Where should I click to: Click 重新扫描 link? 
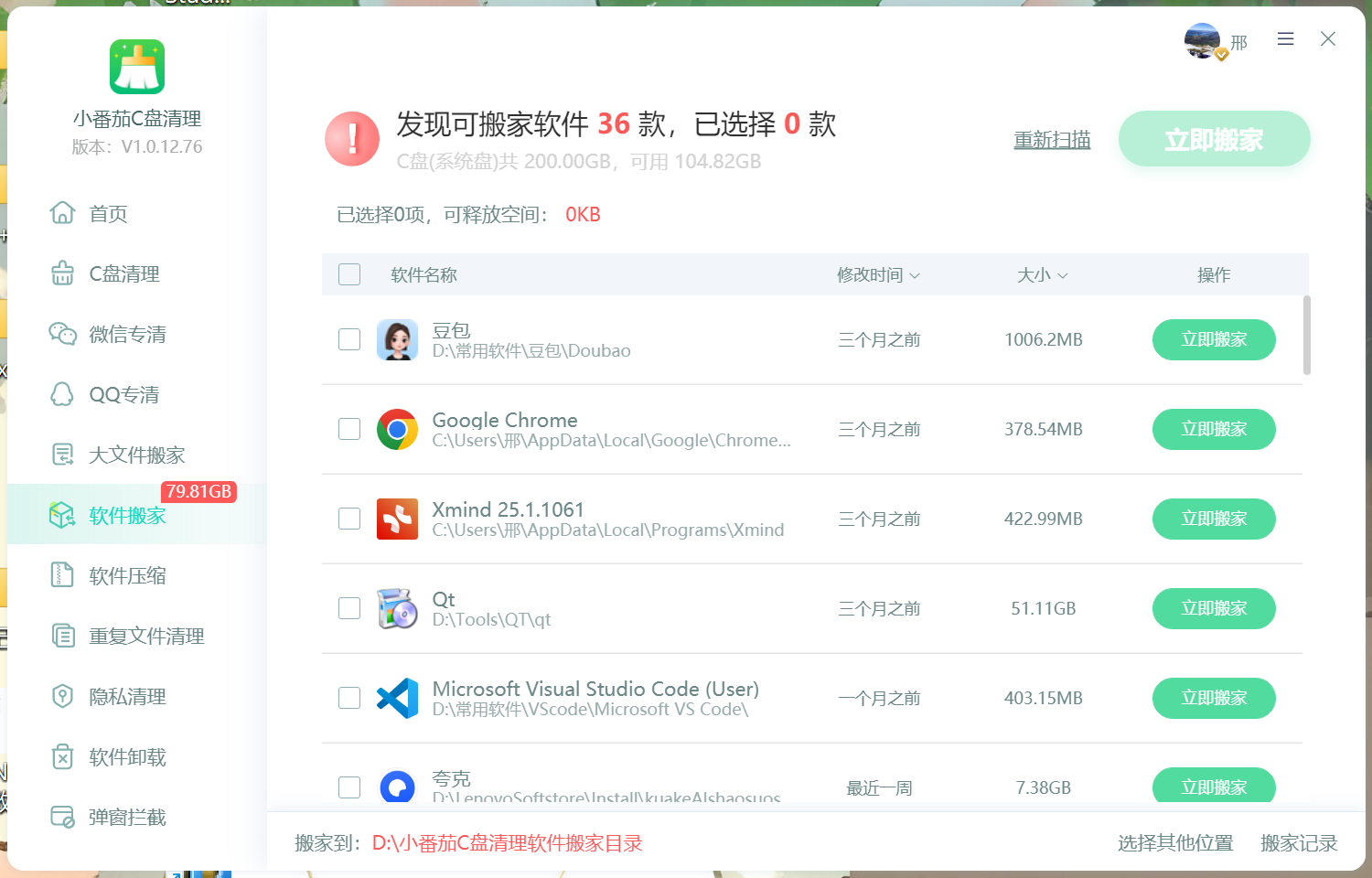pyautogui.click(x=1052, y=140)
